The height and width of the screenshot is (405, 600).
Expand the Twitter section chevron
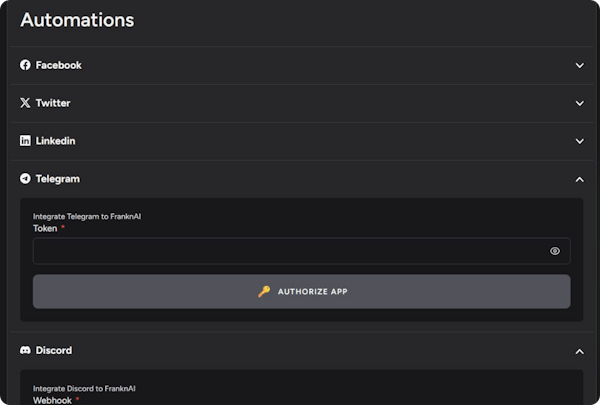[579, 103]
